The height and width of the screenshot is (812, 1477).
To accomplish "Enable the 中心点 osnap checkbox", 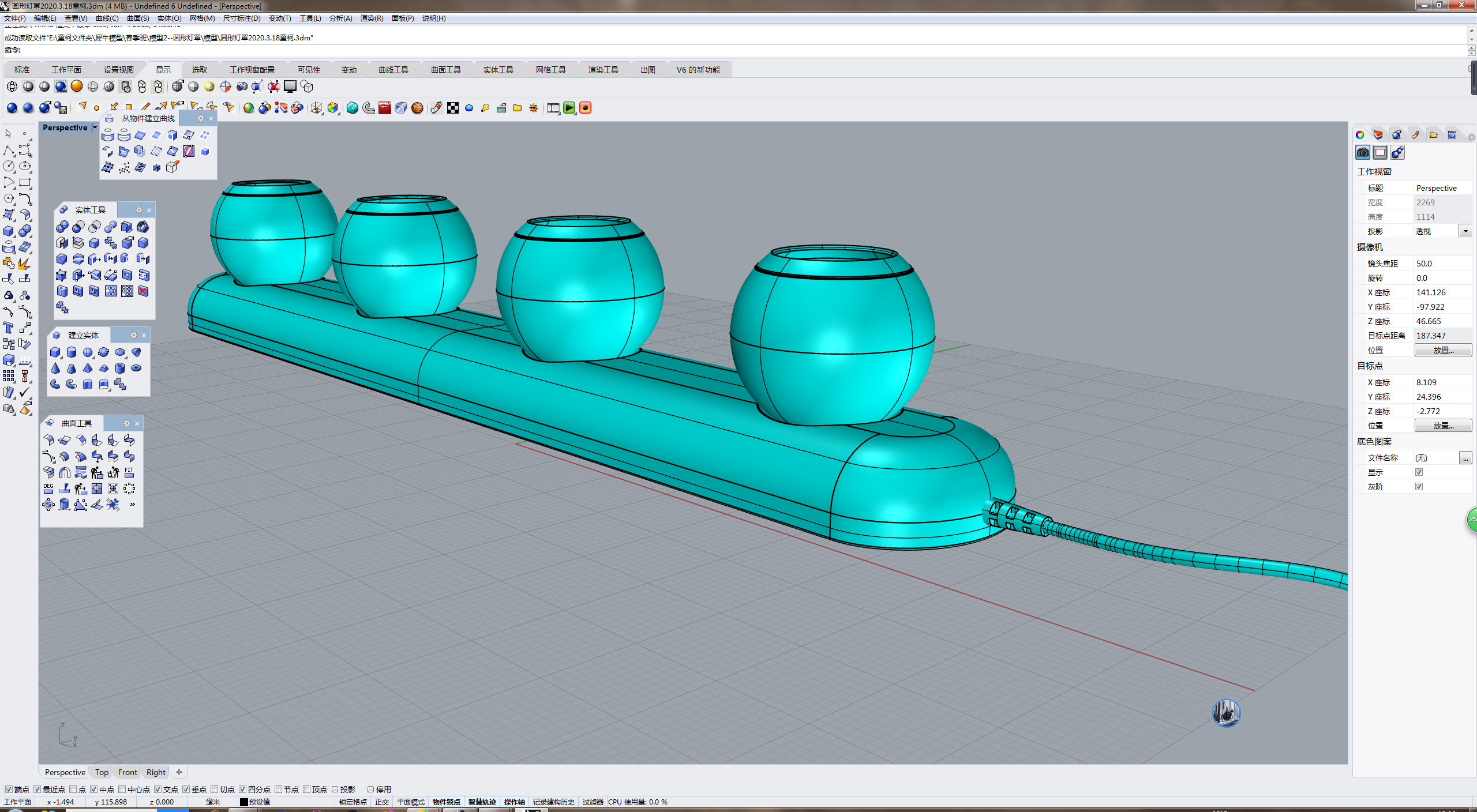I will (122, 789).
